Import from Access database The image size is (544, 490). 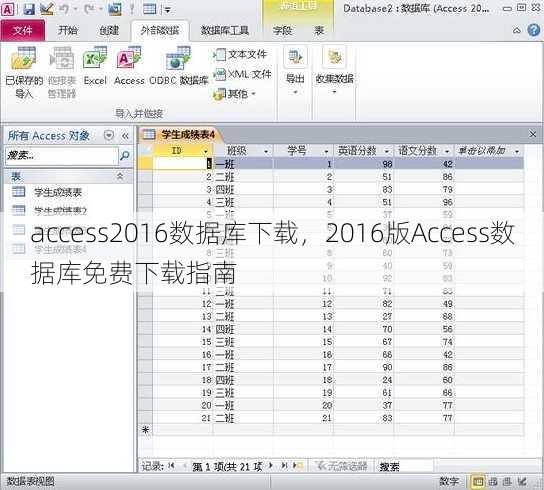129,66
